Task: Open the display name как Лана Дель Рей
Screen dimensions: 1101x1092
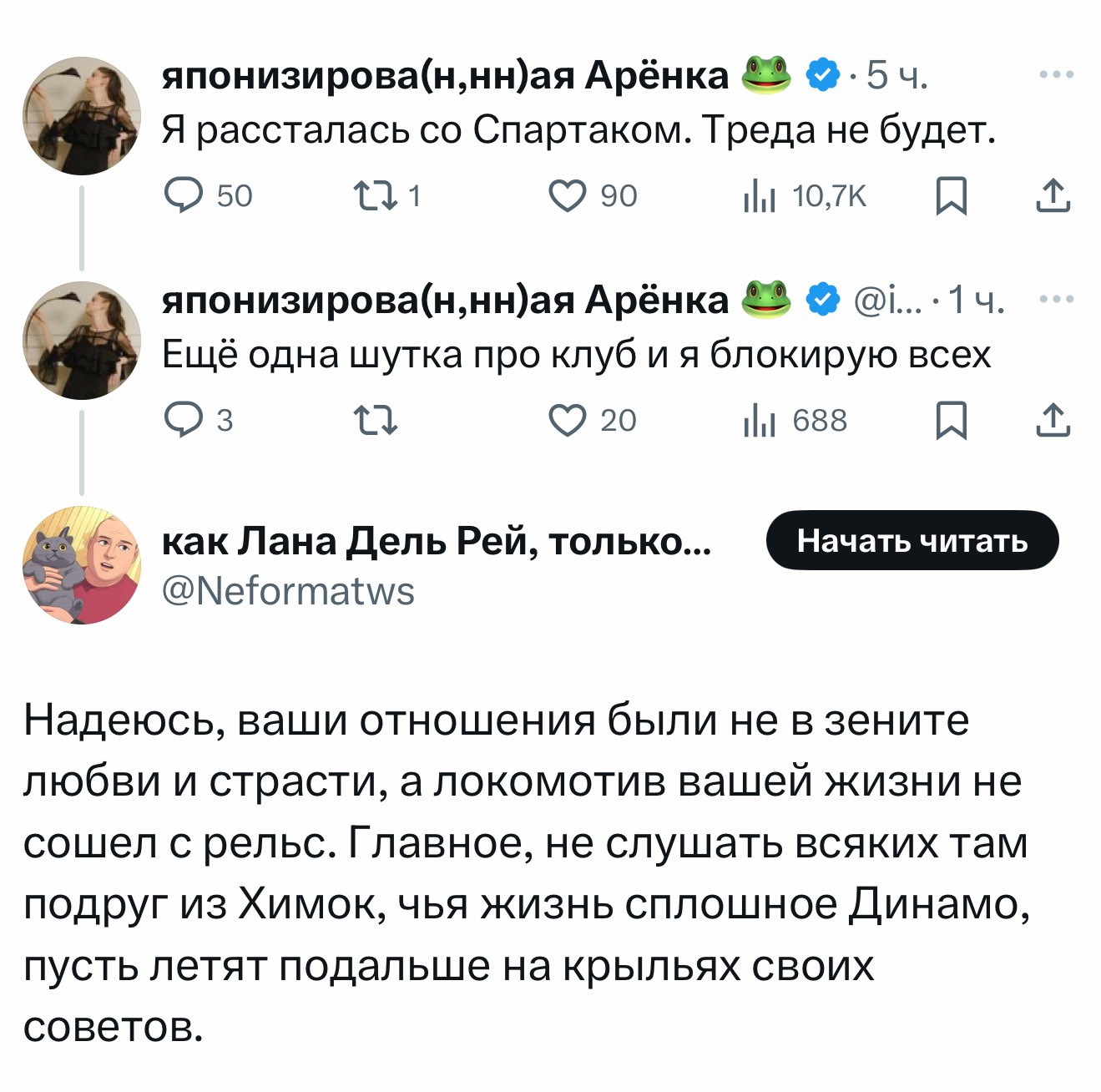Action: 437,542
